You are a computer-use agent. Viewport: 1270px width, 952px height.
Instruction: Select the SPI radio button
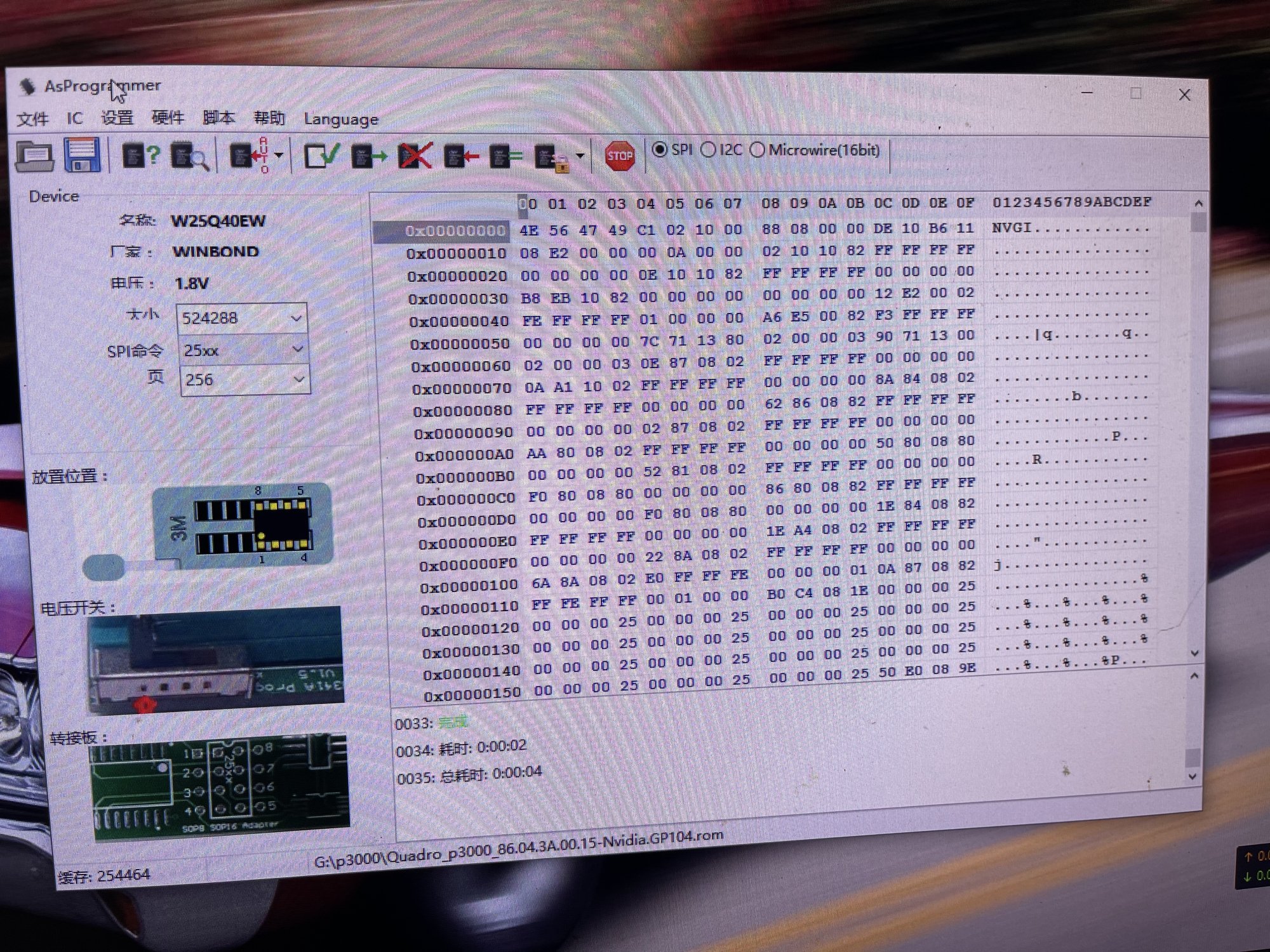660,150
